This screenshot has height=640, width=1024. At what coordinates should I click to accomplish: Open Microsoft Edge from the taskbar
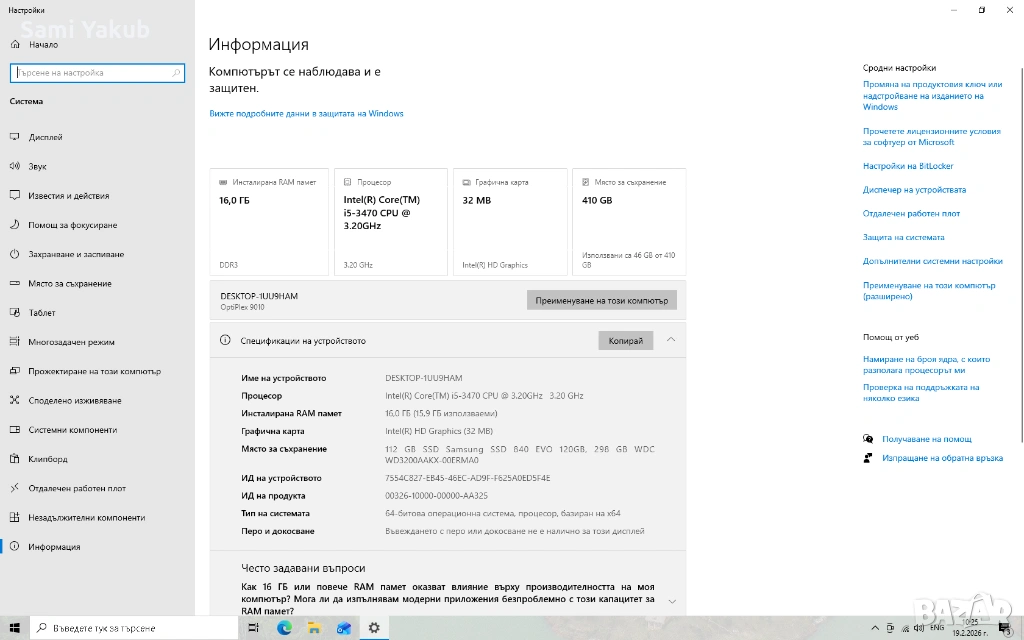coord(284,628)
